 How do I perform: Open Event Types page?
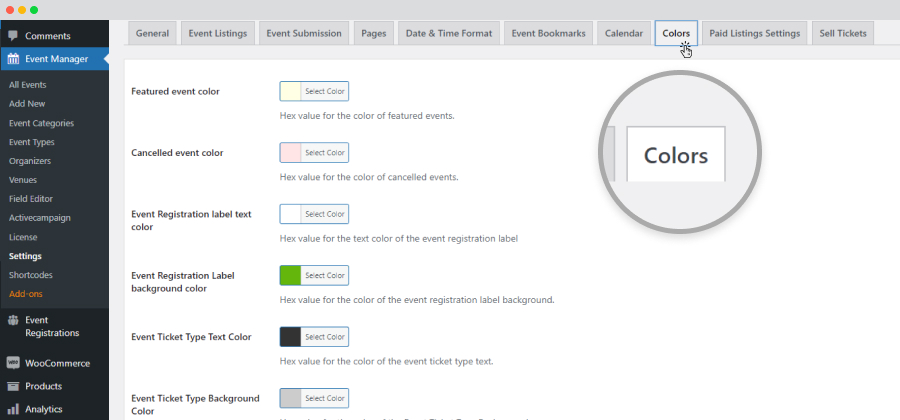32,142
